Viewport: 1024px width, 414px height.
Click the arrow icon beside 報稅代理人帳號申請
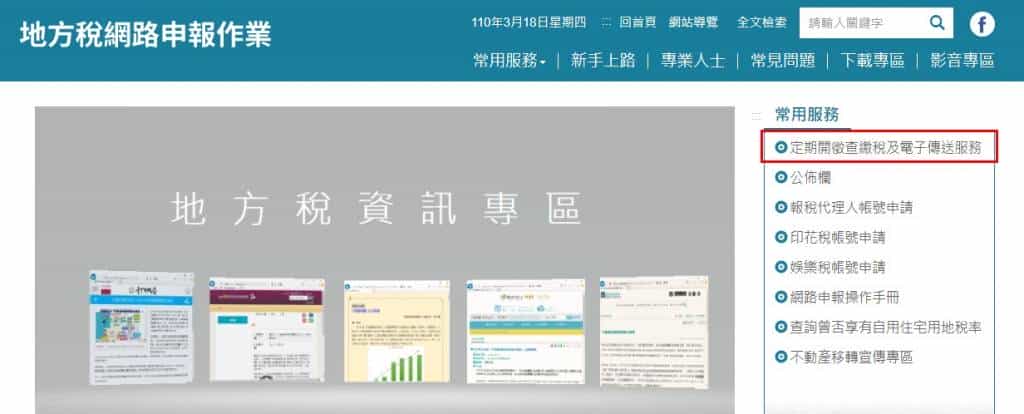point(781,207)
